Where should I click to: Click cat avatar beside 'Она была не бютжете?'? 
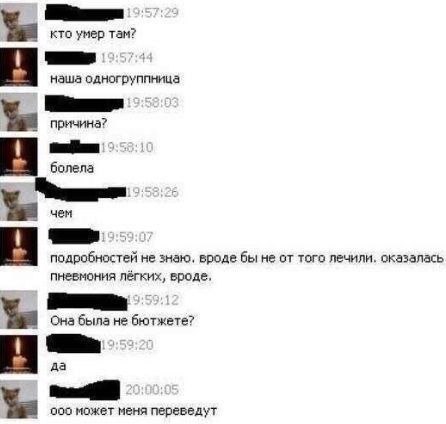pos(19,309)
